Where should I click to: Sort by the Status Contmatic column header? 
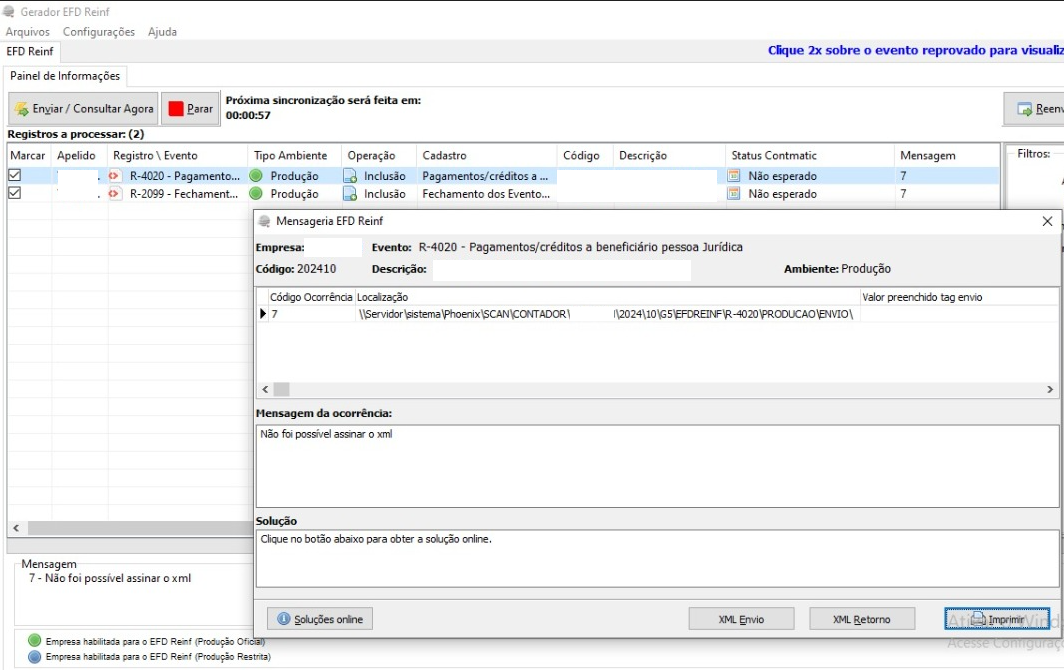tap(810, 155)
